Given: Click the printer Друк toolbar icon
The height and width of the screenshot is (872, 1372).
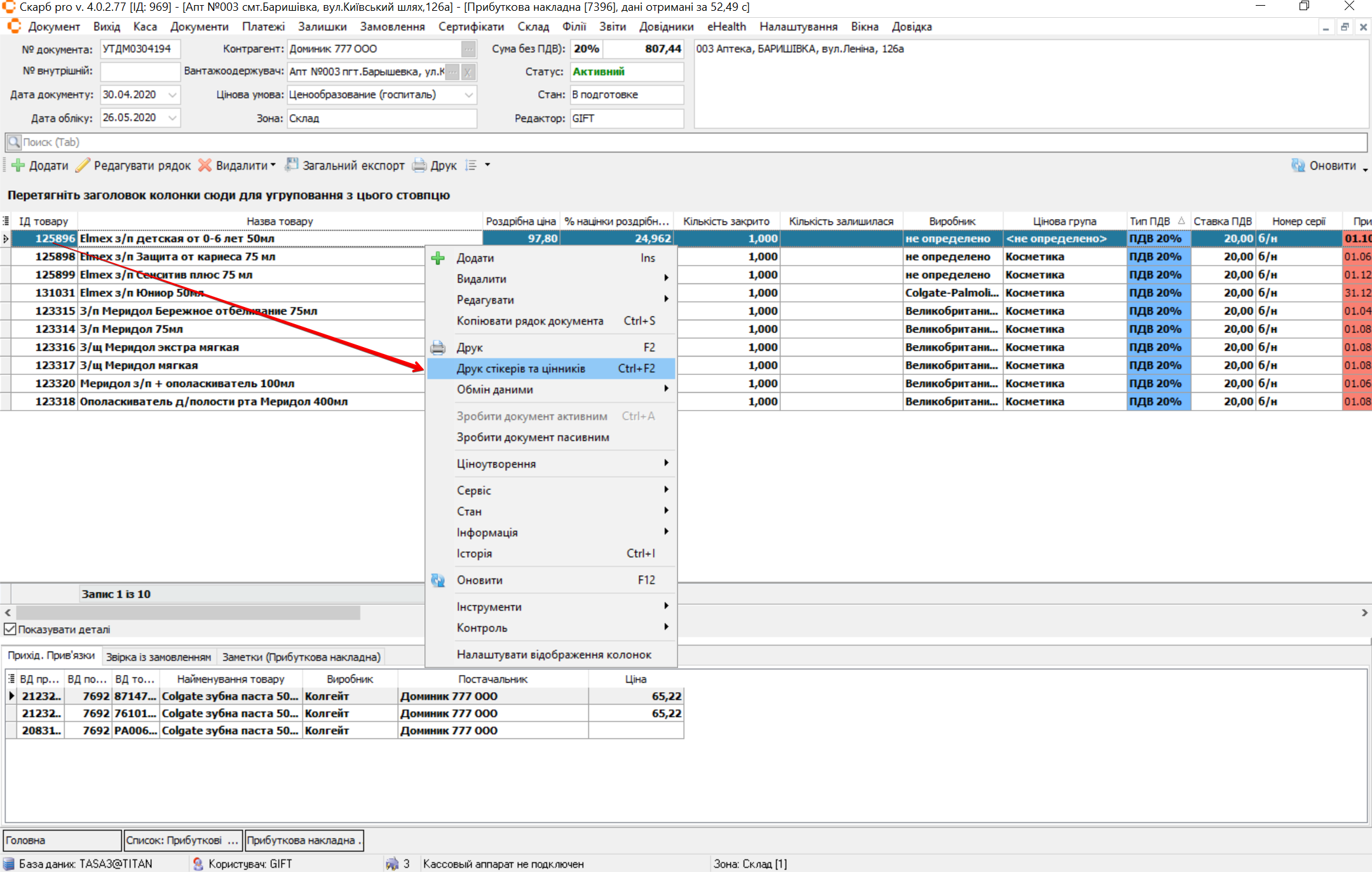Looking at the screenshot, I should pyautogui.click(x=419, y=165).
